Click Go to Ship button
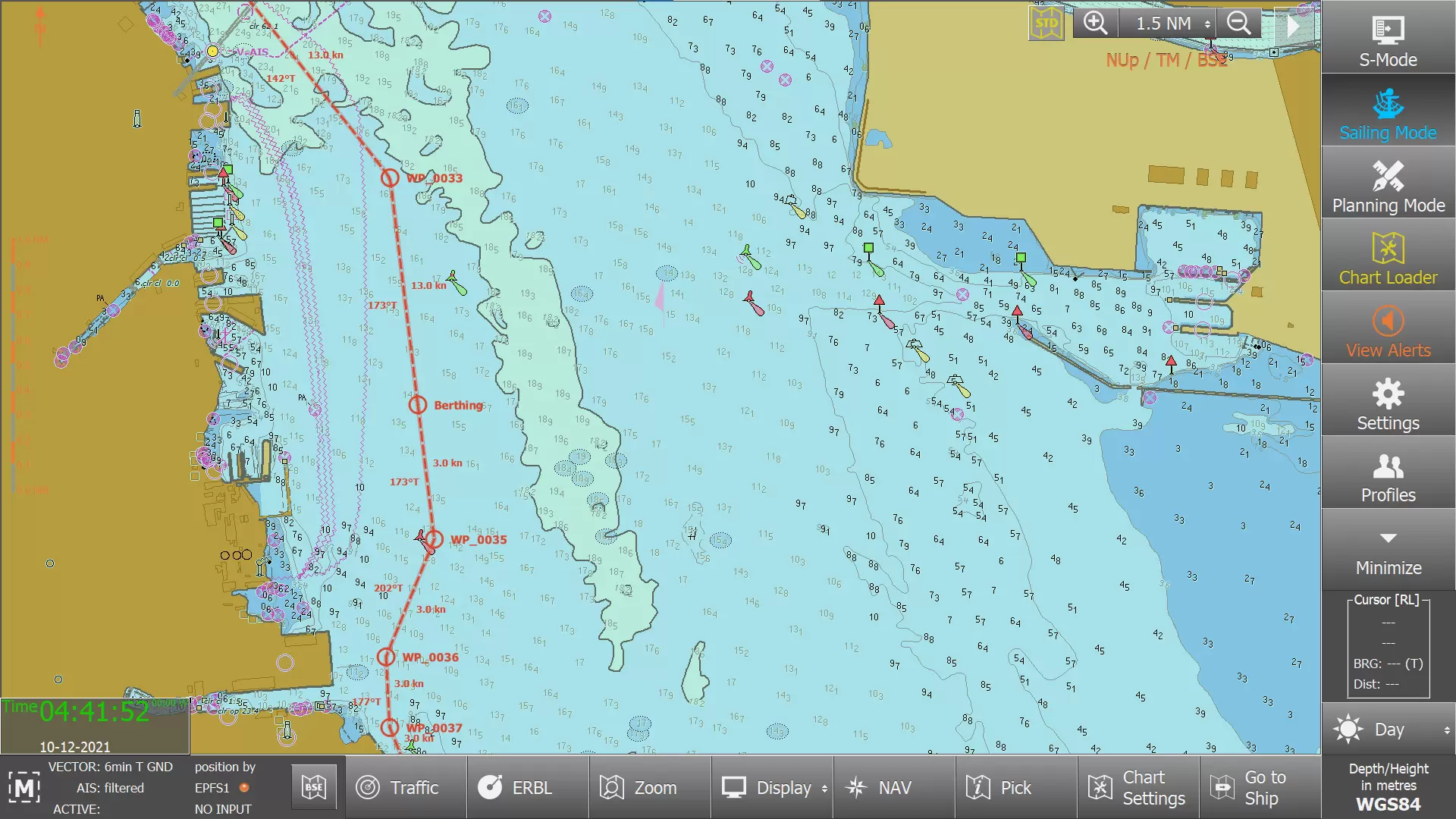Image resolution: width=1456 pixels, height=819 pixels. pos(1260,788)
